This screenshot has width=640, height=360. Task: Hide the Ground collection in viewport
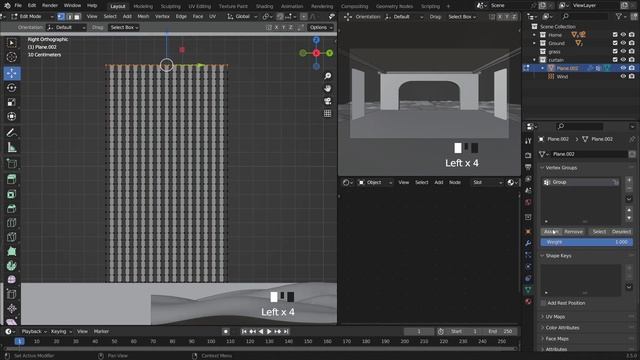(623, 43)
